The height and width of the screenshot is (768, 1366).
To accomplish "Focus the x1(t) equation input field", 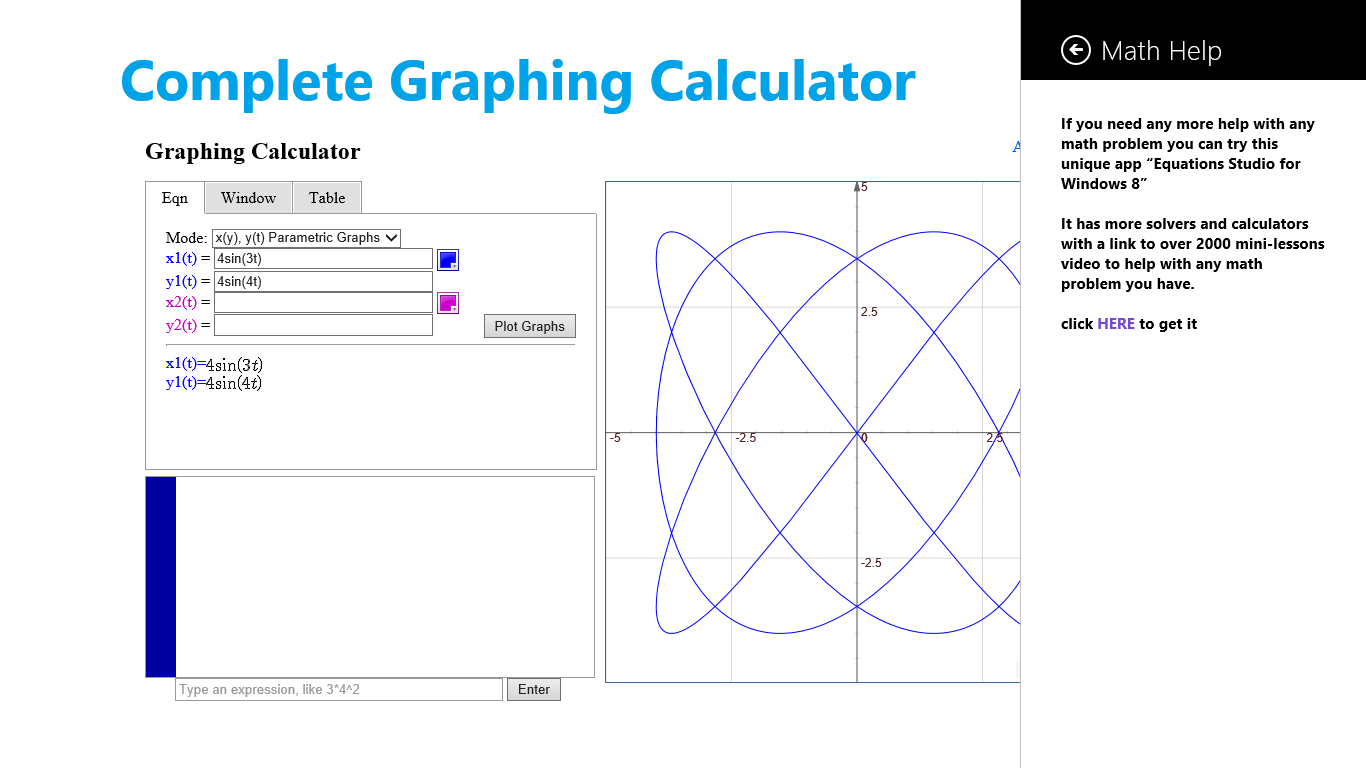I will (323, 259).
